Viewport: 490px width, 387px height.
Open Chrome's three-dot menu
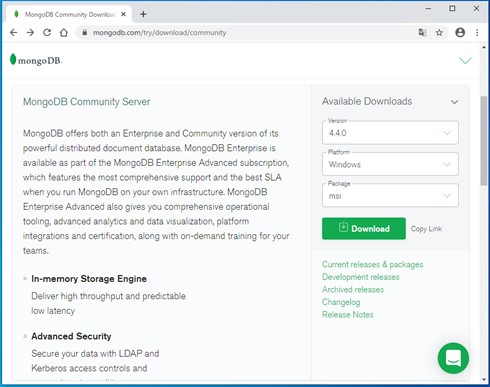(x=477, y=33)
